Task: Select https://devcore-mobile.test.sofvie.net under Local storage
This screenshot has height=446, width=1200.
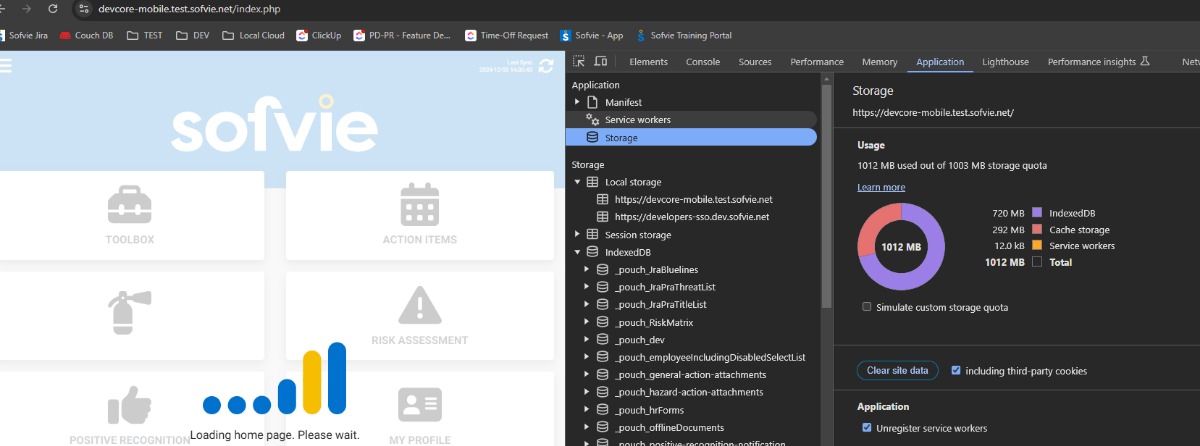Action: point(694,199)
